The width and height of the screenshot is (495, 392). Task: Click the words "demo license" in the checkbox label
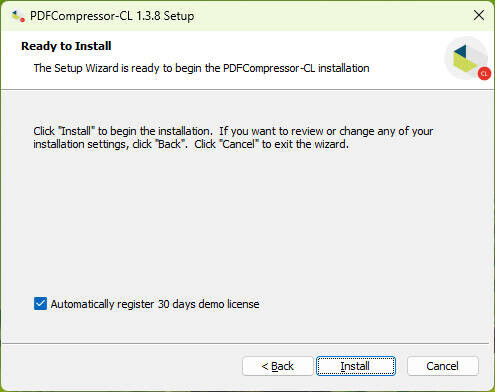229,304
